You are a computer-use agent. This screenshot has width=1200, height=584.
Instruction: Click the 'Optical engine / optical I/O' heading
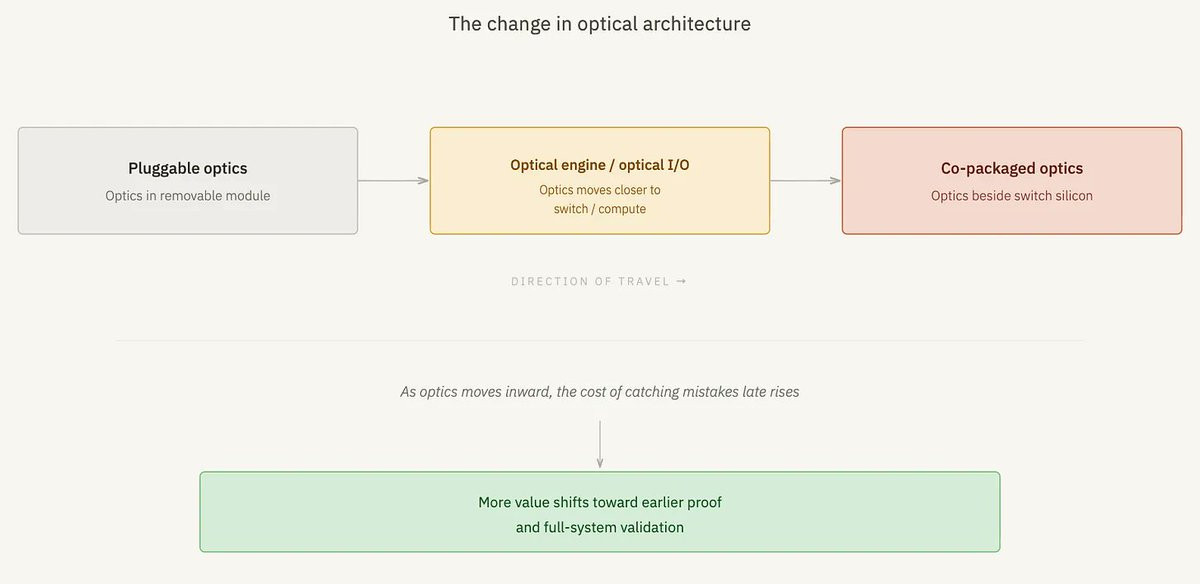[600, 165]
